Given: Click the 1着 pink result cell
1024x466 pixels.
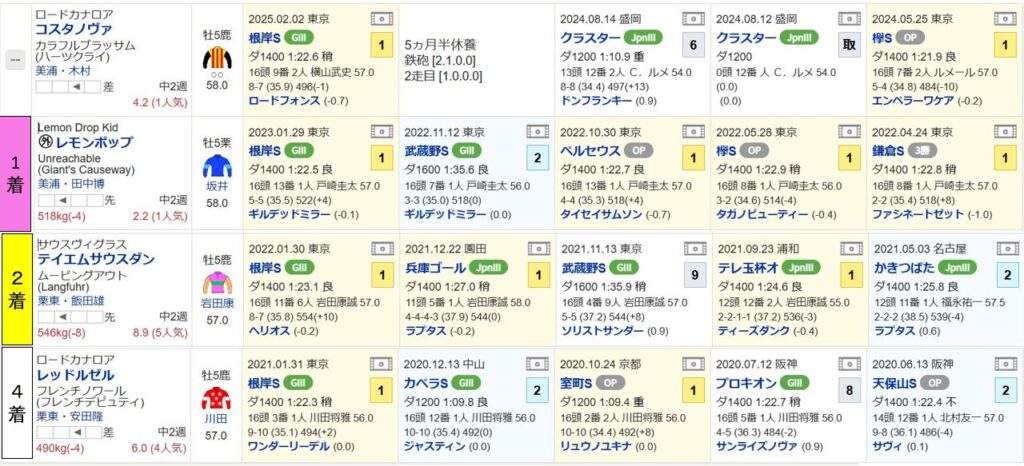Looking at the screenshot, I should pos(16,174).
